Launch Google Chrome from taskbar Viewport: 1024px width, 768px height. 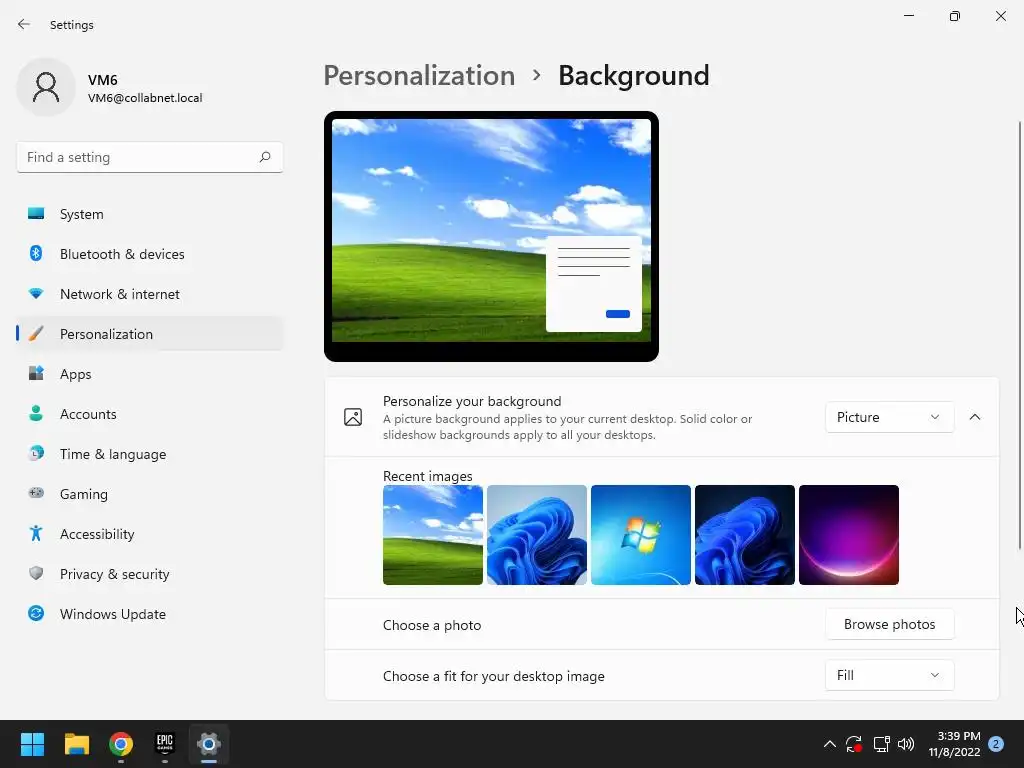click(x=121, y=744)
